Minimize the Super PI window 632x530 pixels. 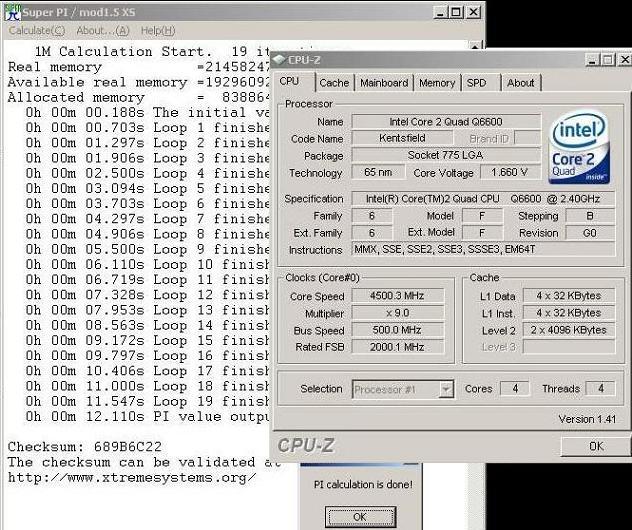440,12
